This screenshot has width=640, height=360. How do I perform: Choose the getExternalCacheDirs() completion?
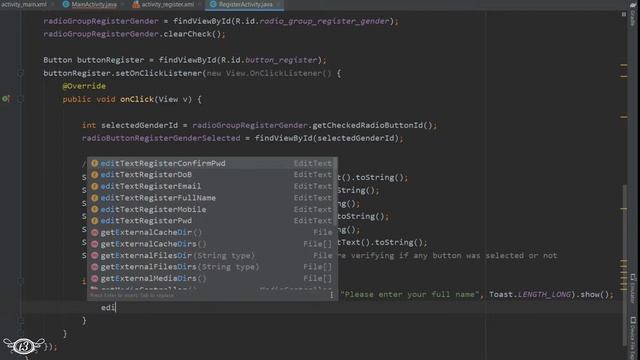pyautogui.click(x=212, y=244)
